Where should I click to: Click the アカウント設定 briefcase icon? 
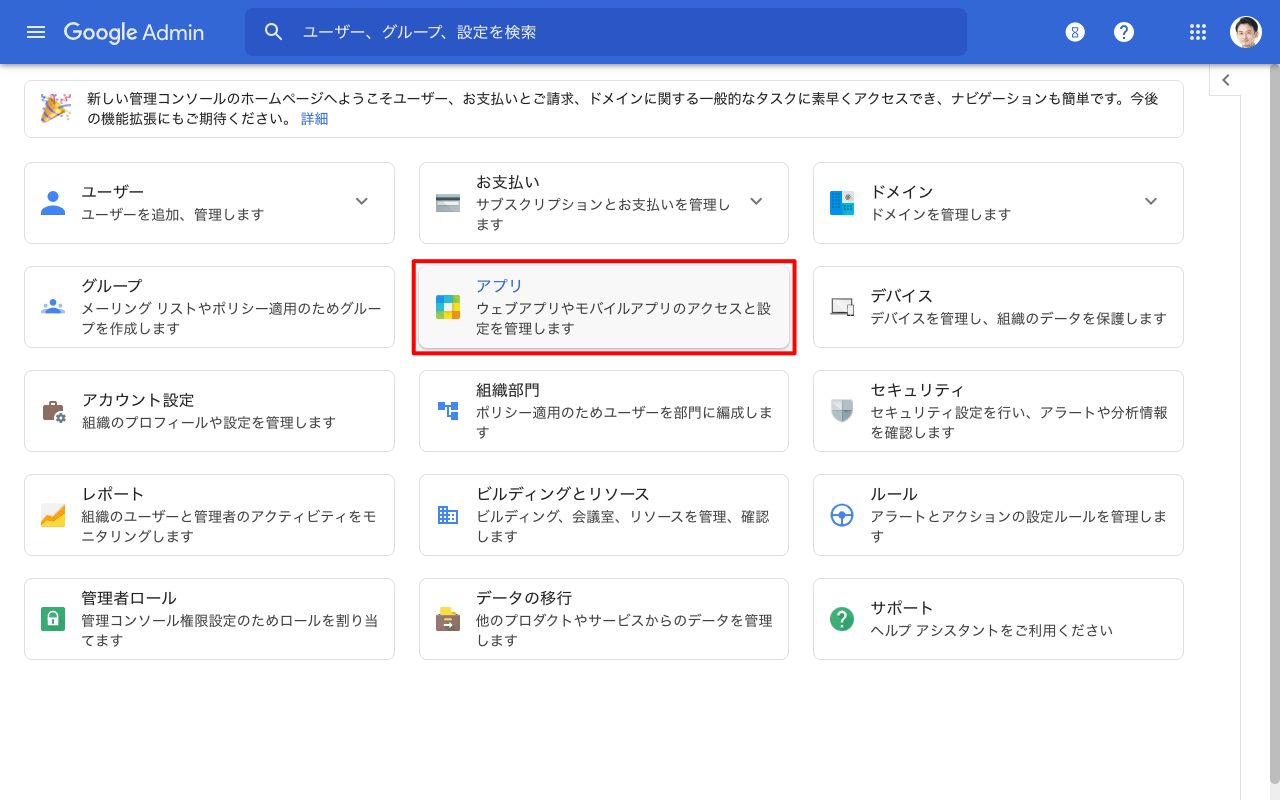(x=53, y=411)
